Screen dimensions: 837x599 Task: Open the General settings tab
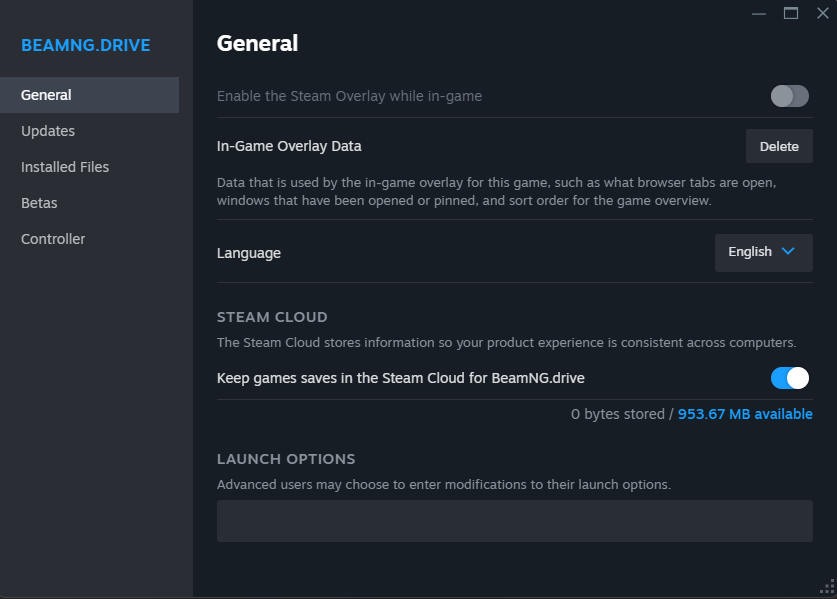pyautogui.click(x=89, y=95)
